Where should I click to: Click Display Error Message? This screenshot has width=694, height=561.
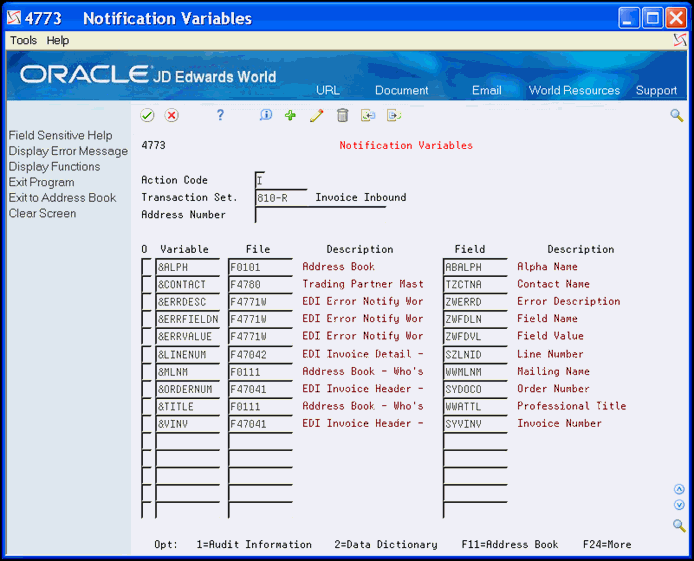pyautogui.click(x=68, y=151)
